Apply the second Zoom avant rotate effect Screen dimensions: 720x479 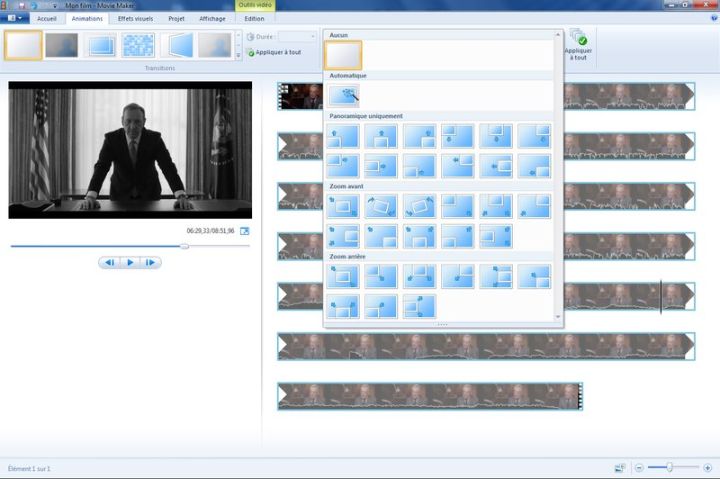[x=380, y=206]
